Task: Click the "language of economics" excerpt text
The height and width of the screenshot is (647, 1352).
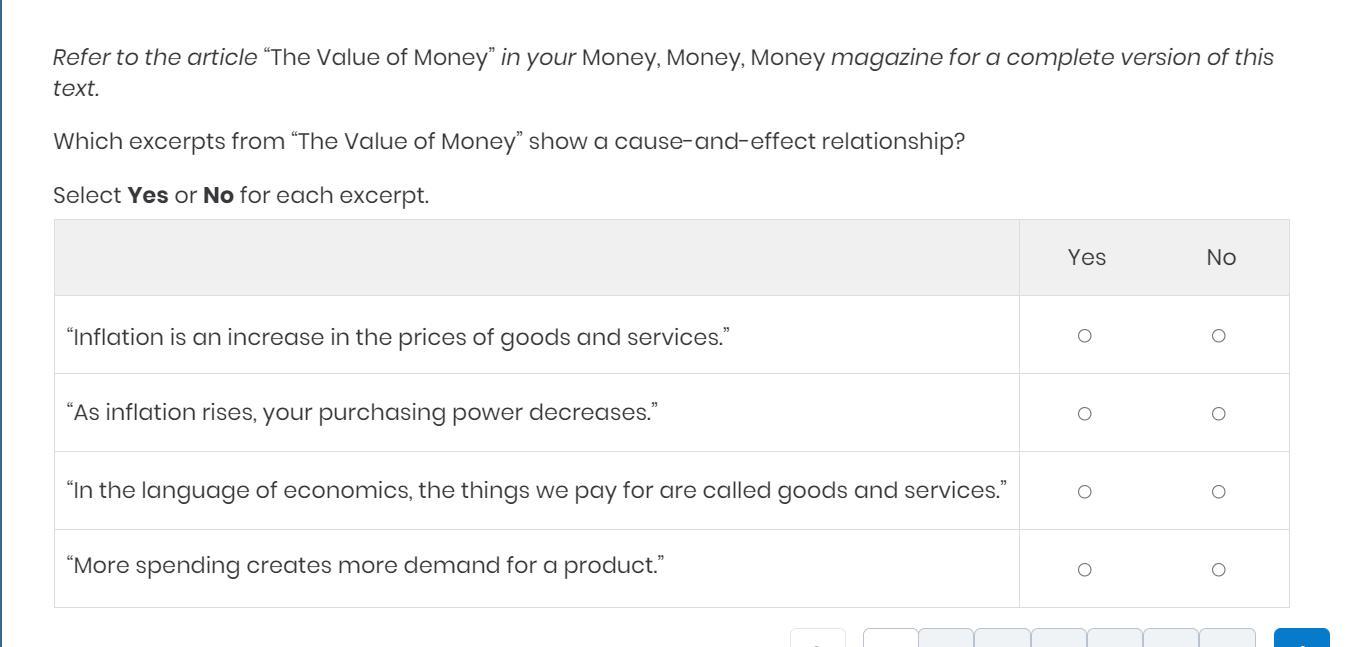Action: [x=536, y=491]
